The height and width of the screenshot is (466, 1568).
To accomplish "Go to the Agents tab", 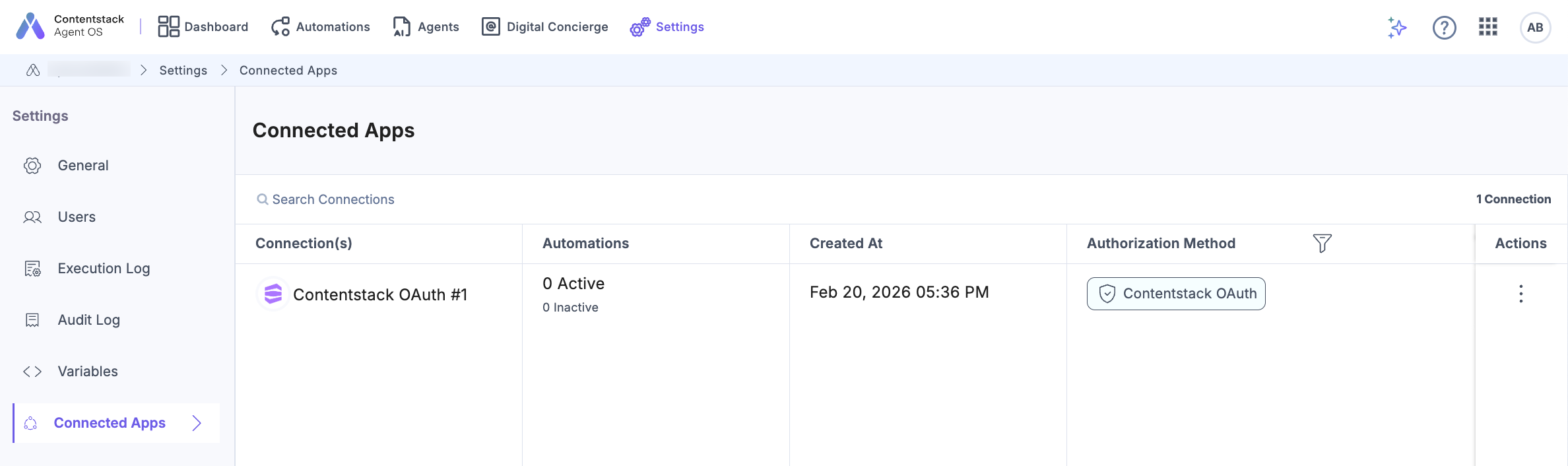I will point(426,27).
